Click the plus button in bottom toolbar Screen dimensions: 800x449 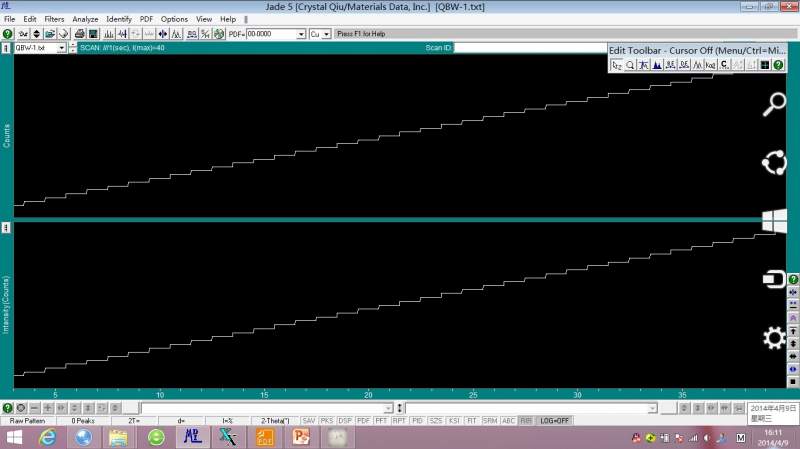47,408
